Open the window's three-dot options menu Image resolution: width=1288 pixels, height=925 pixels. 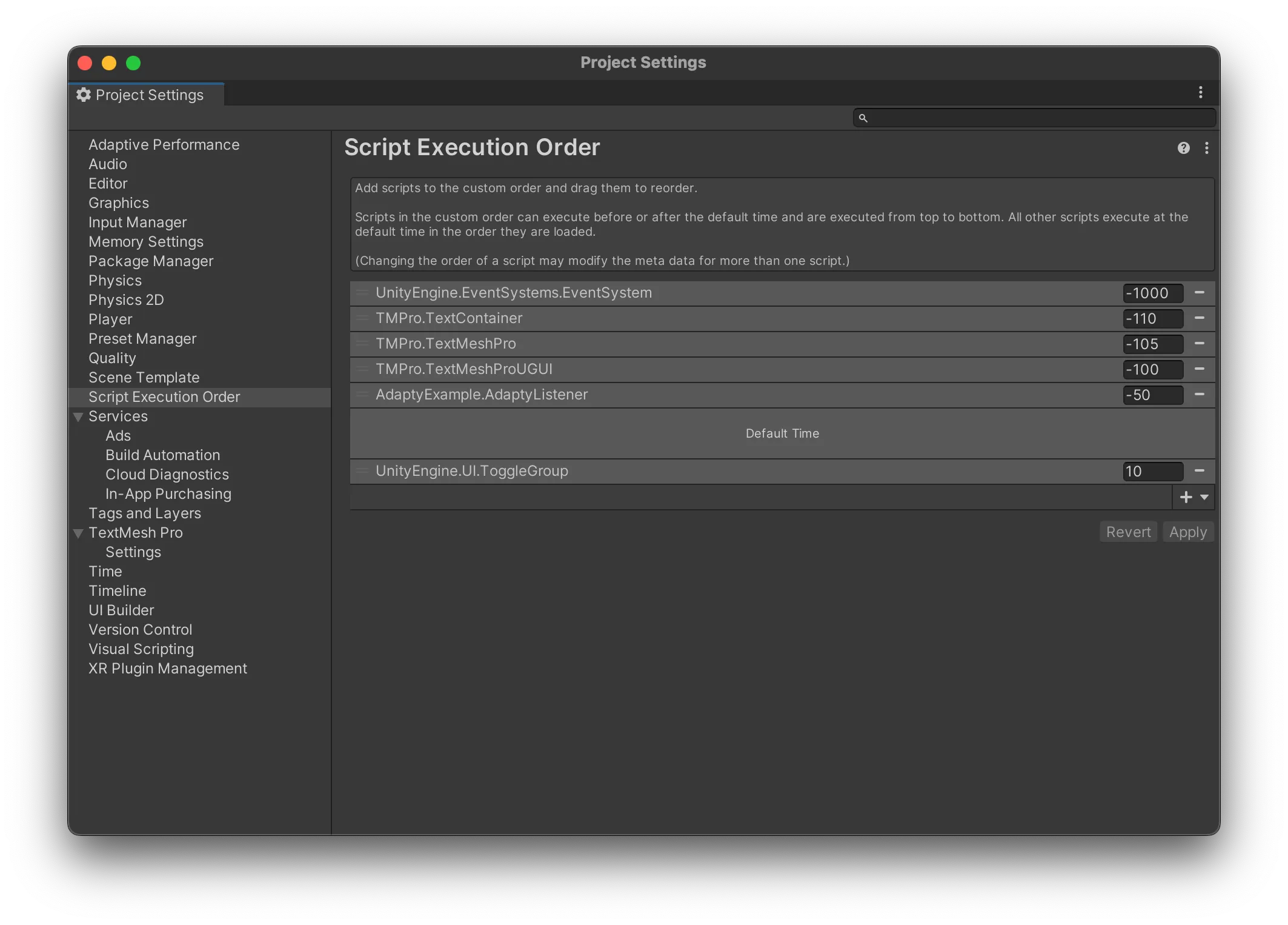(x=1200, y=93)
